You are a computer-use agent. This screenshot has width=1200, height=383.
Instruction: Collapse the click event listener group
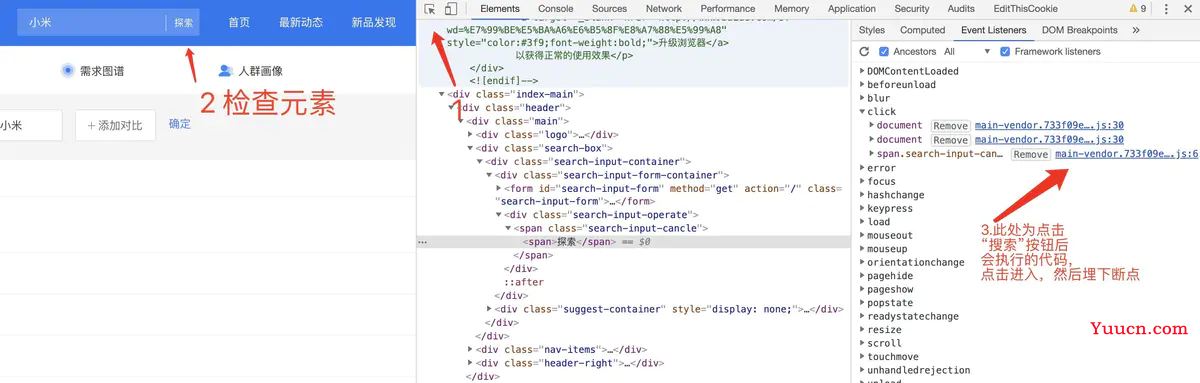[863, 112]
